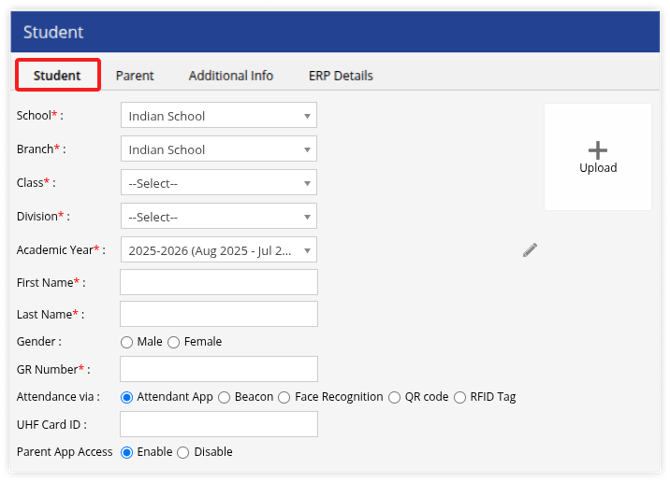Disable Parent App Access
The width and height of the screenshot is (670, 482).
click(183, 452)
